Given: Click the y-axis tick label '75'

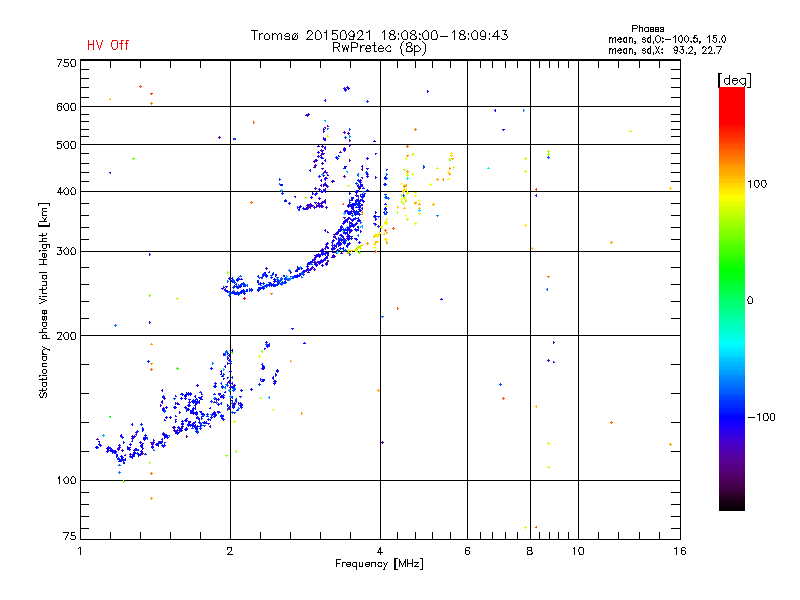Looking at the screenshot, I should click(x=70, y=536).
